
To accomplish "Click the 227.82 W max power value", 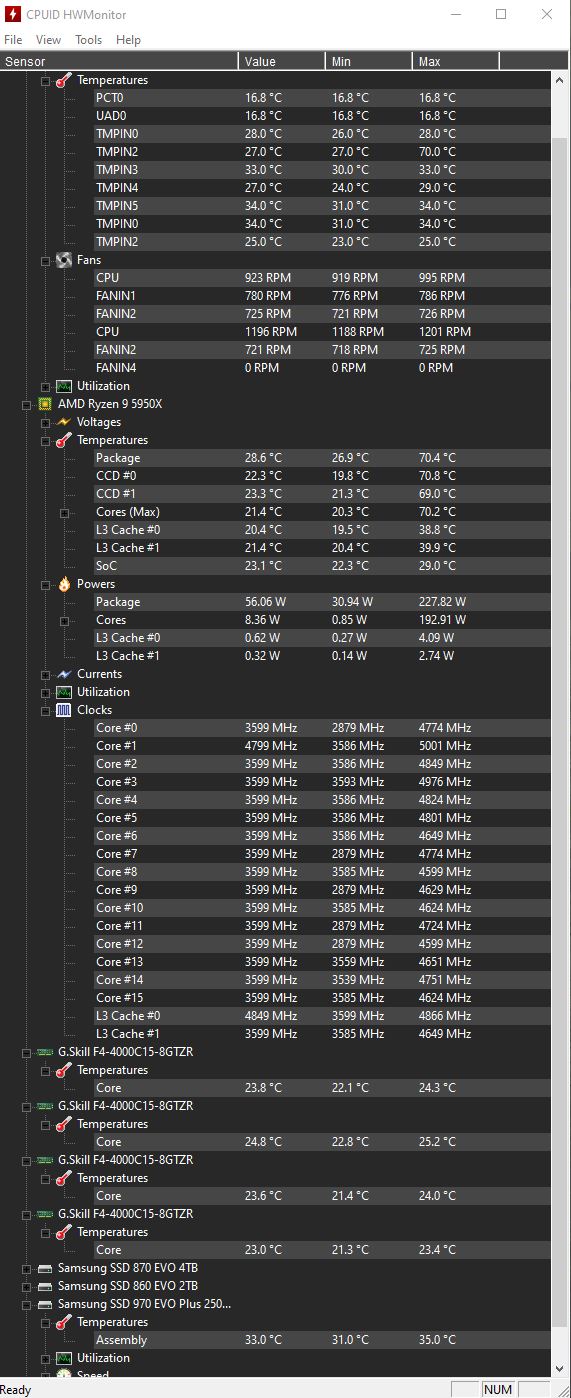I will (443, 602).
